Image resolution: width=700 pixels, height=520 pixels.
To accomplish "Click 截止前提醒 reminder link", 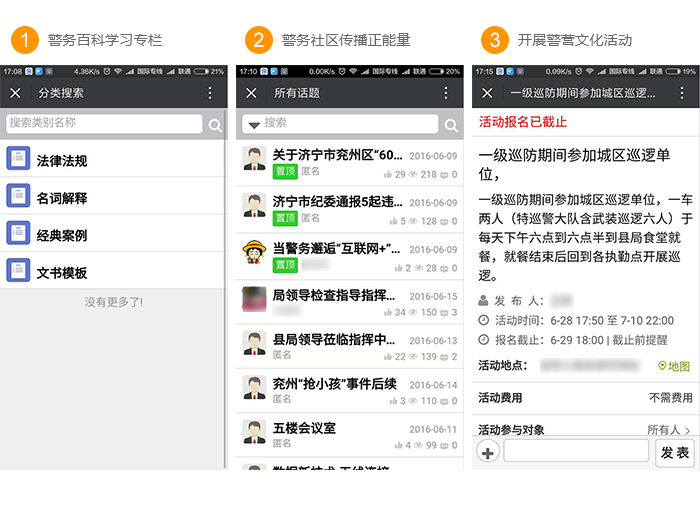I will pos(639,340).
